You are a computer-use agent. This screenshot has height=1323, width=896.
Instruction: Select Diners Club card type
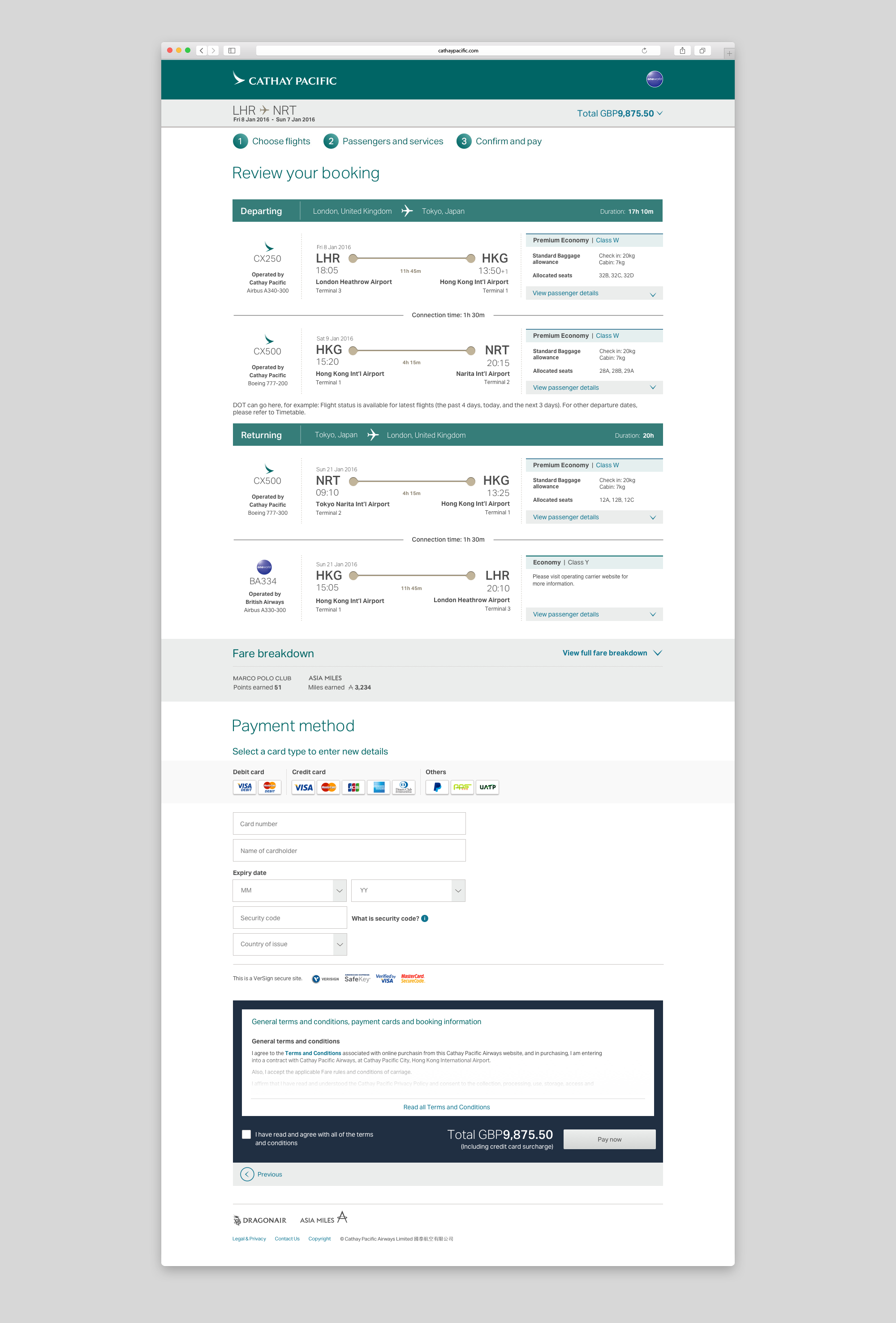404,787
